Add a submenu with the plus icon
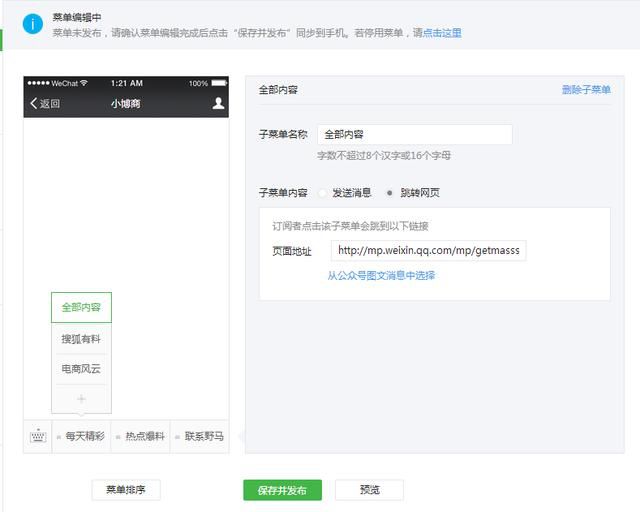Viewport: 640px width, 512px height. (x=81, y=399)
